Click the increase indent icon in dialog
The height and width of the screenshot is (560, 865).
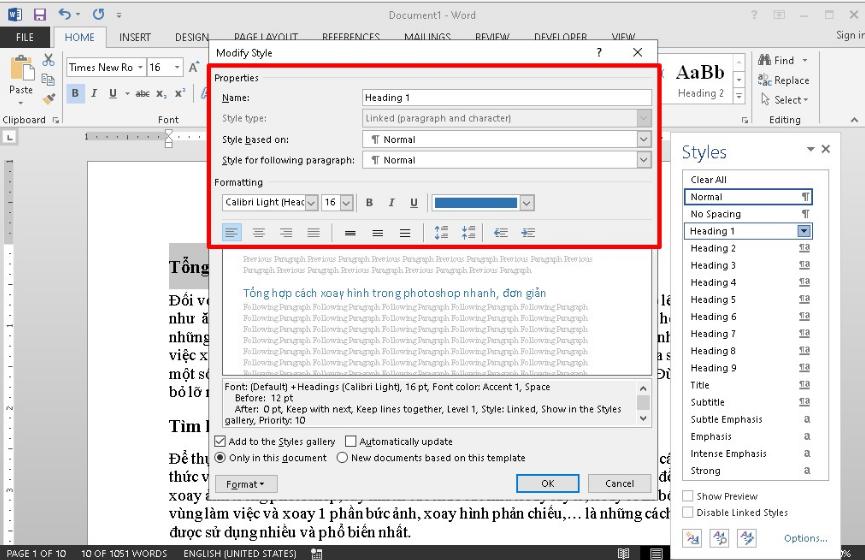[x=527, y=233]
